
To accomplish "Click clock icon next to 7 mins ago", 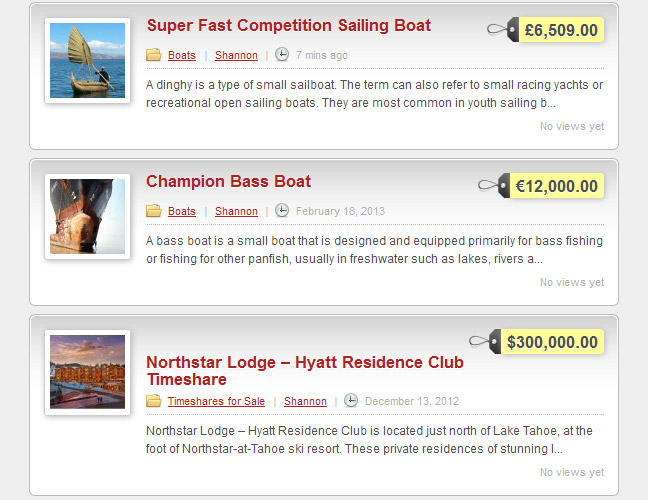I will pyautogui.click(x=282, y=54).
